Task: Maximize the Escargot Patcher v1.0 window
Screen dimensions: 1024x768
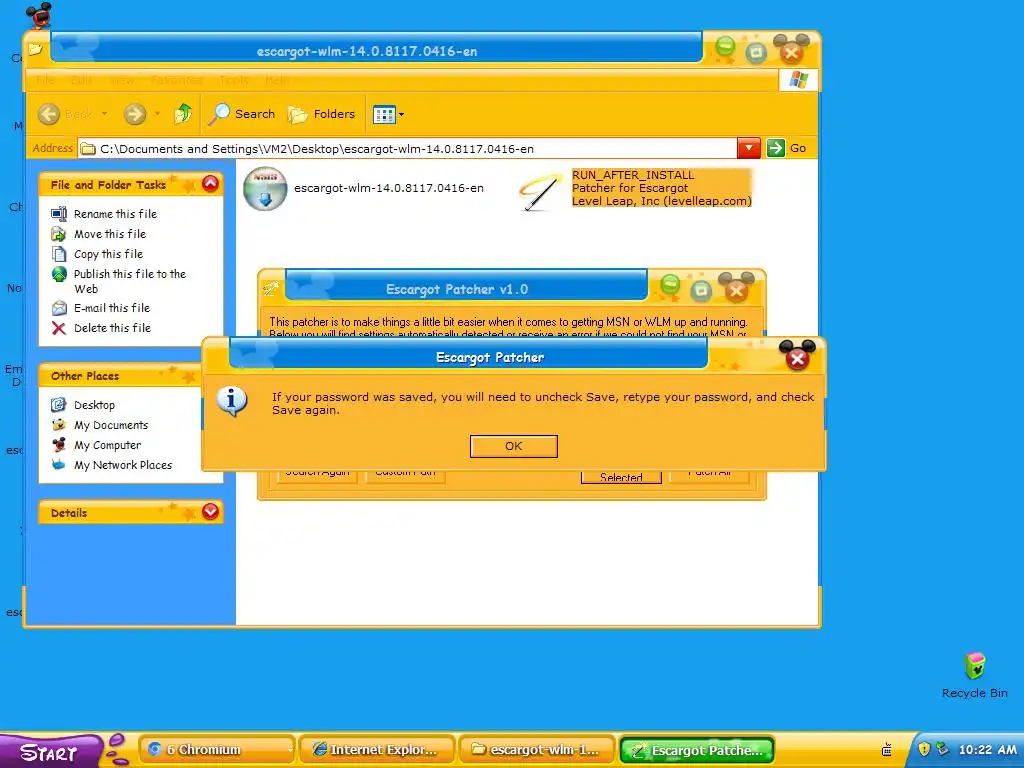Action: point(701,290)
